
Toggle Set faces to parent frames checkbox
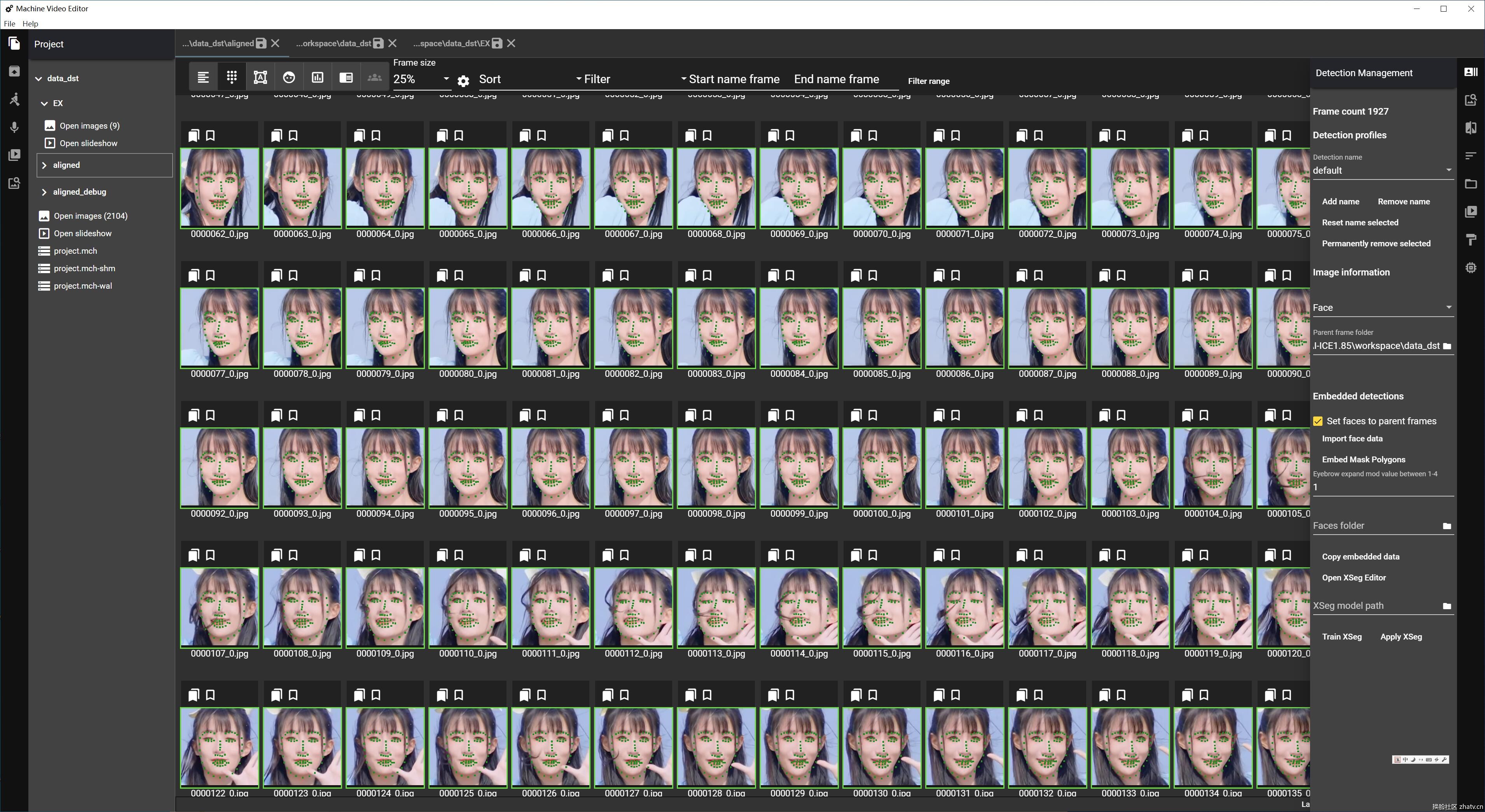pyautogui.click(x=1318, y=421)
